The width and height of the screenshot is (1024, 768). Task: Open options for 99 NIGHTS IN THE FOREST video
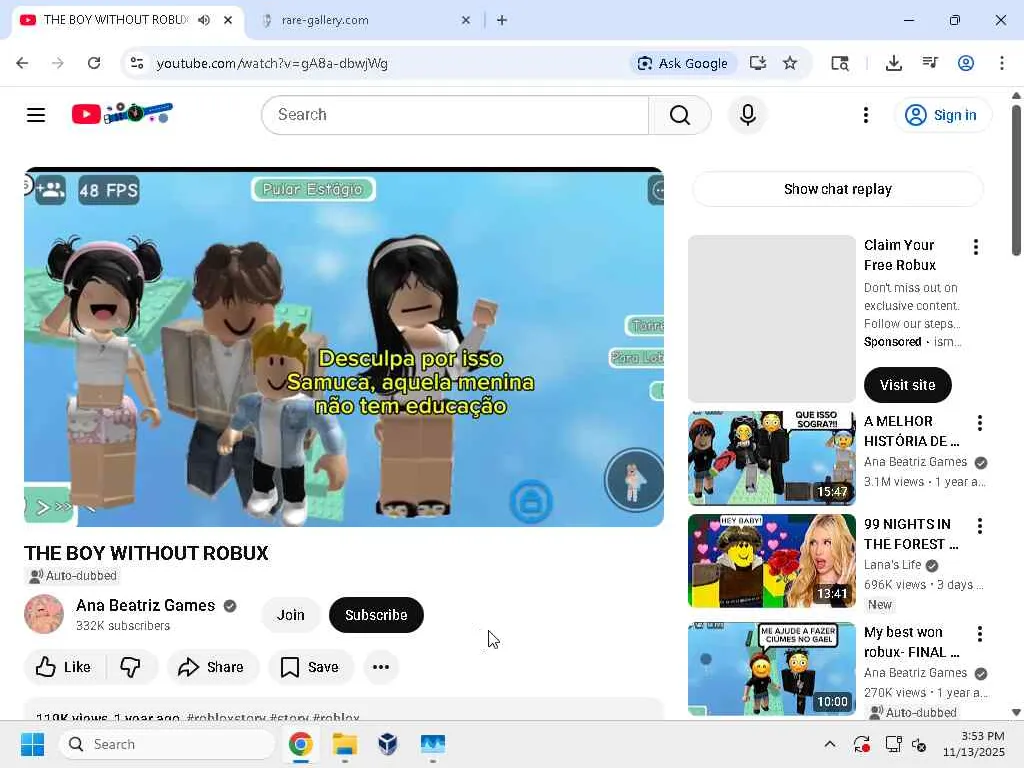(x=980, y=526)
